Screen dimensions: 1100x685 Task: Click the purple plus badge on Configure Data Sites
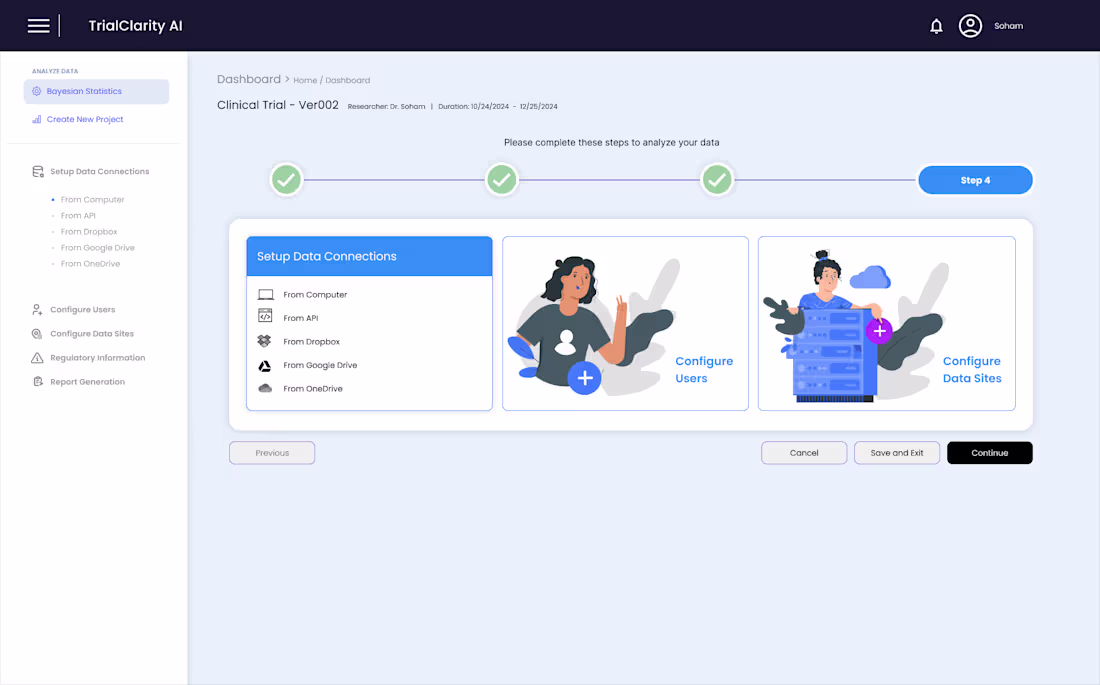click(x=879, y=331)
